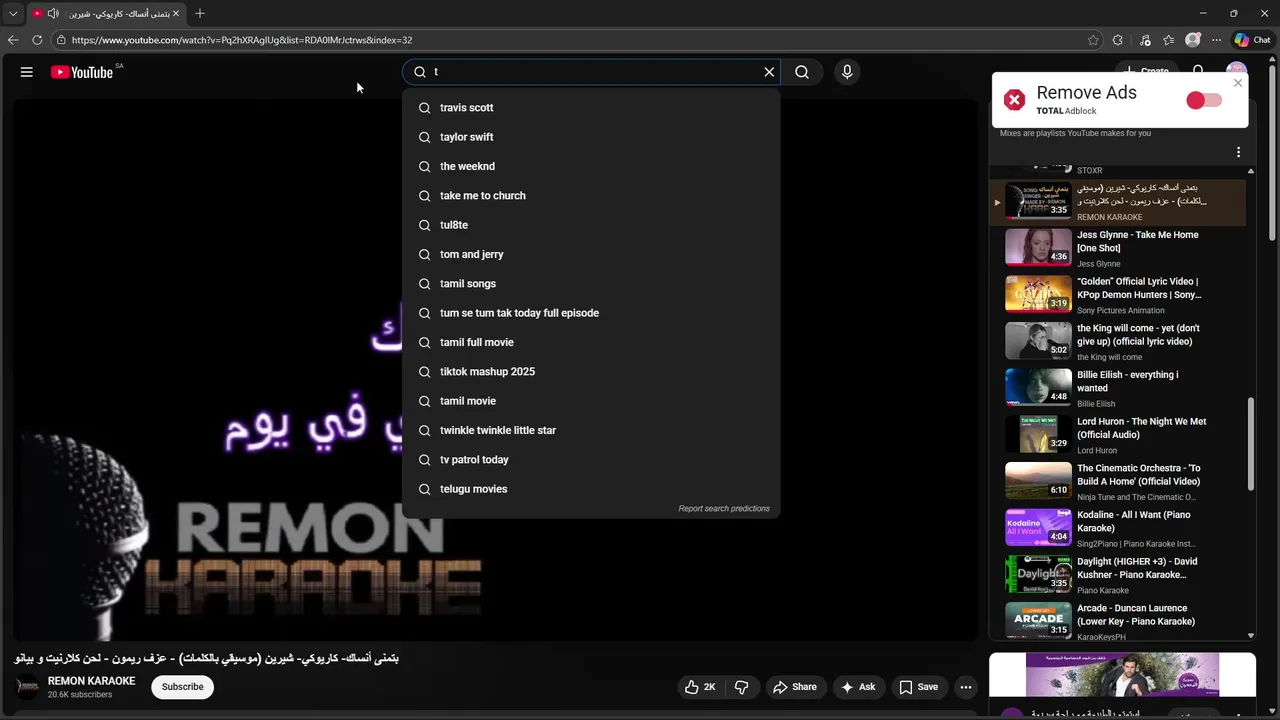This screenshot has width=1280, height=720.
Task: Open playlist three-dot options menu
Action: pos(1238,152)
